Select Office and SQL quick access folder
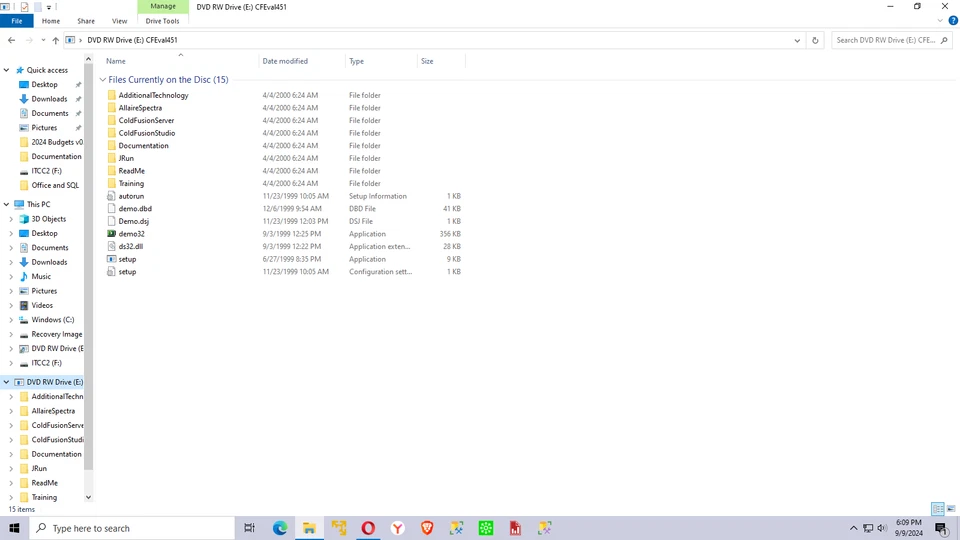 [x=55, y=185]
